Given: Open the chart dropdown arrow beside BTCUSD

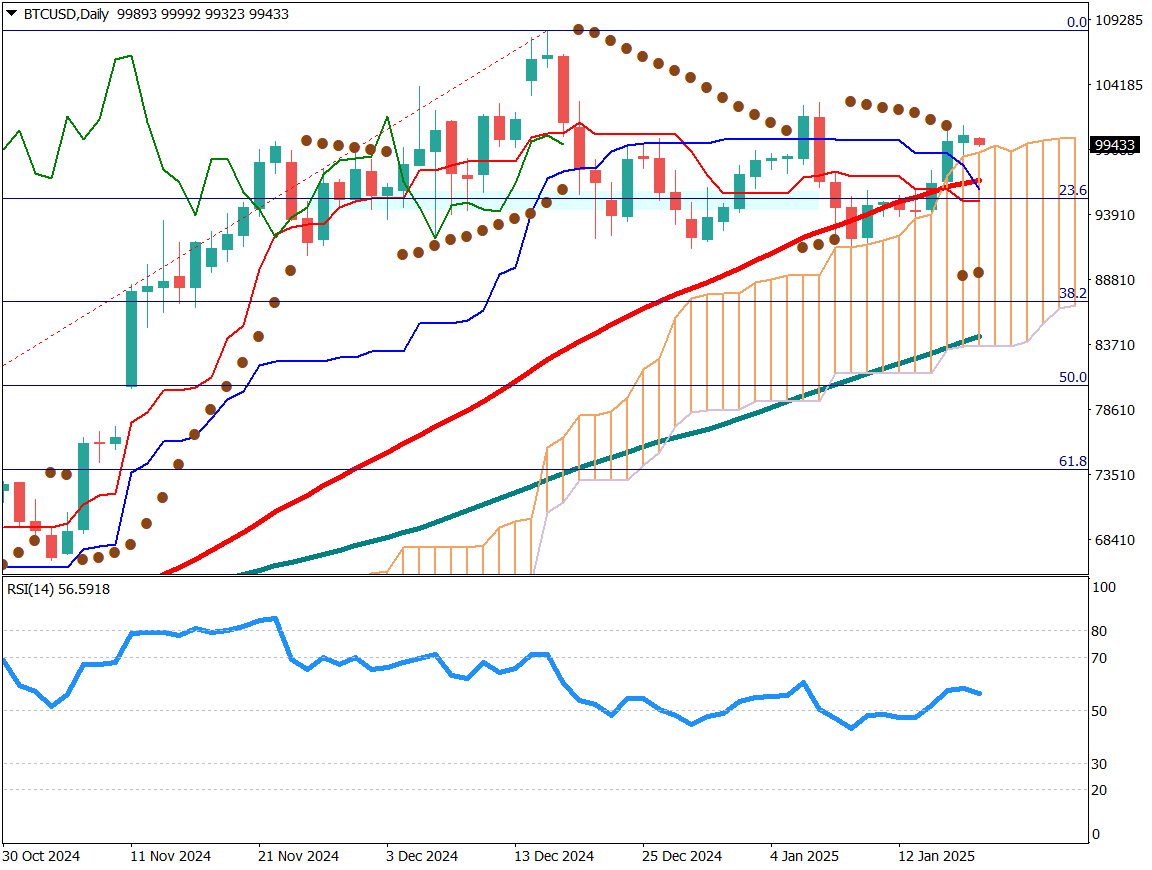Looking at the screenshot, I should 11,14.
